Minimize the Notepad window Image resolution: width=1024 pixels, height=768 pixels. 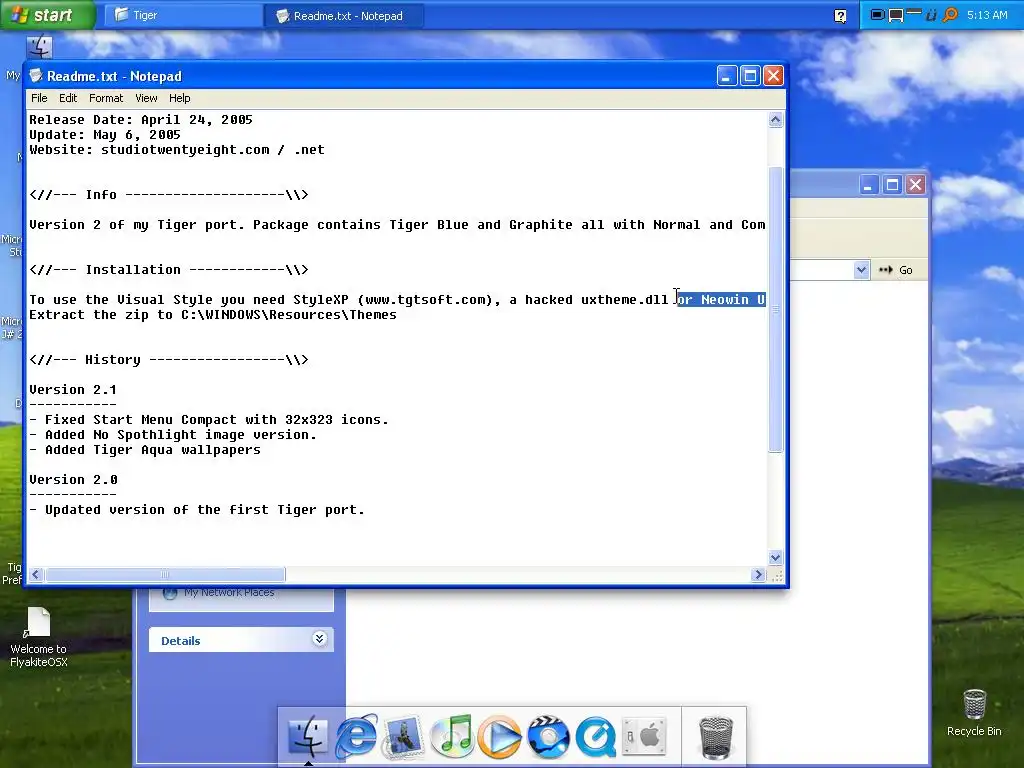coord(726,76)
